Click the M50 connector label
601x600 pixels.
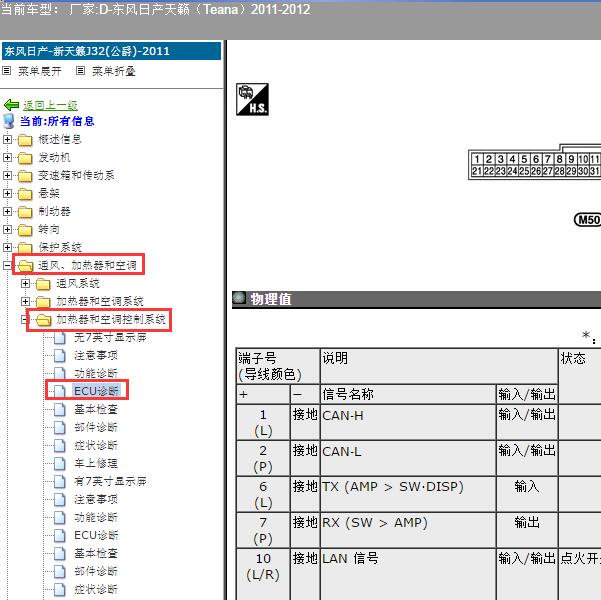point(587,220)
